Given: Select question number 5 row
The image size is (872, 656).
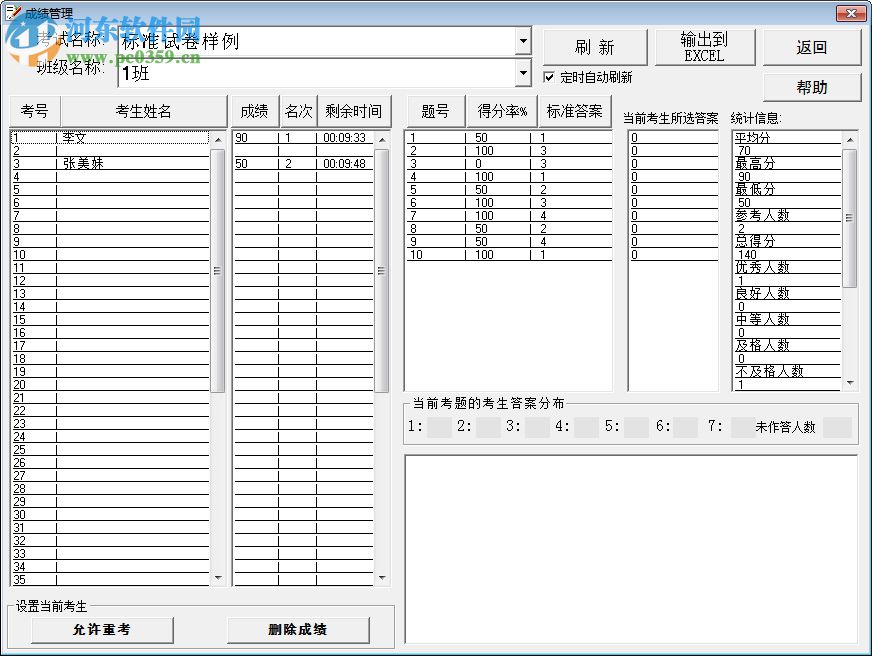Looking at the screenshot, I should 508,190.
